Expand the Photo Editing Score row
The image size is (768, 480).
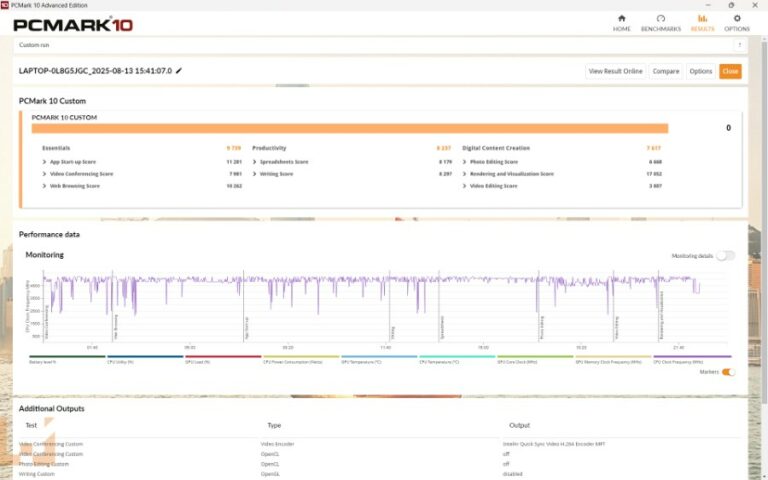click(x=464, y=161)
